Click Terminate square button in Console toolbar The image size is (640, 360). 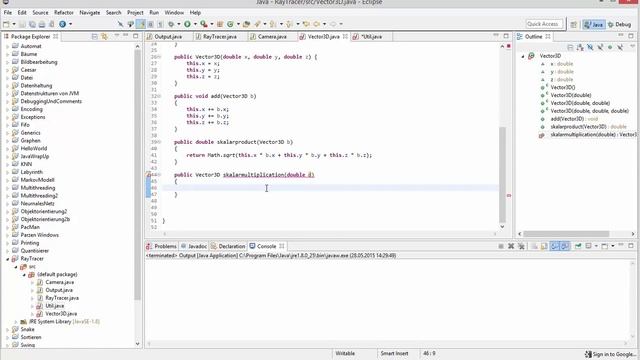(501, 246)
